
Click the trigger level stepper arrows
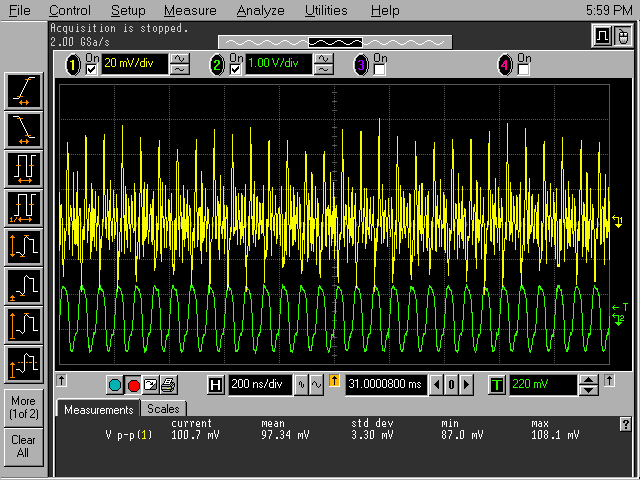(589, 385)
